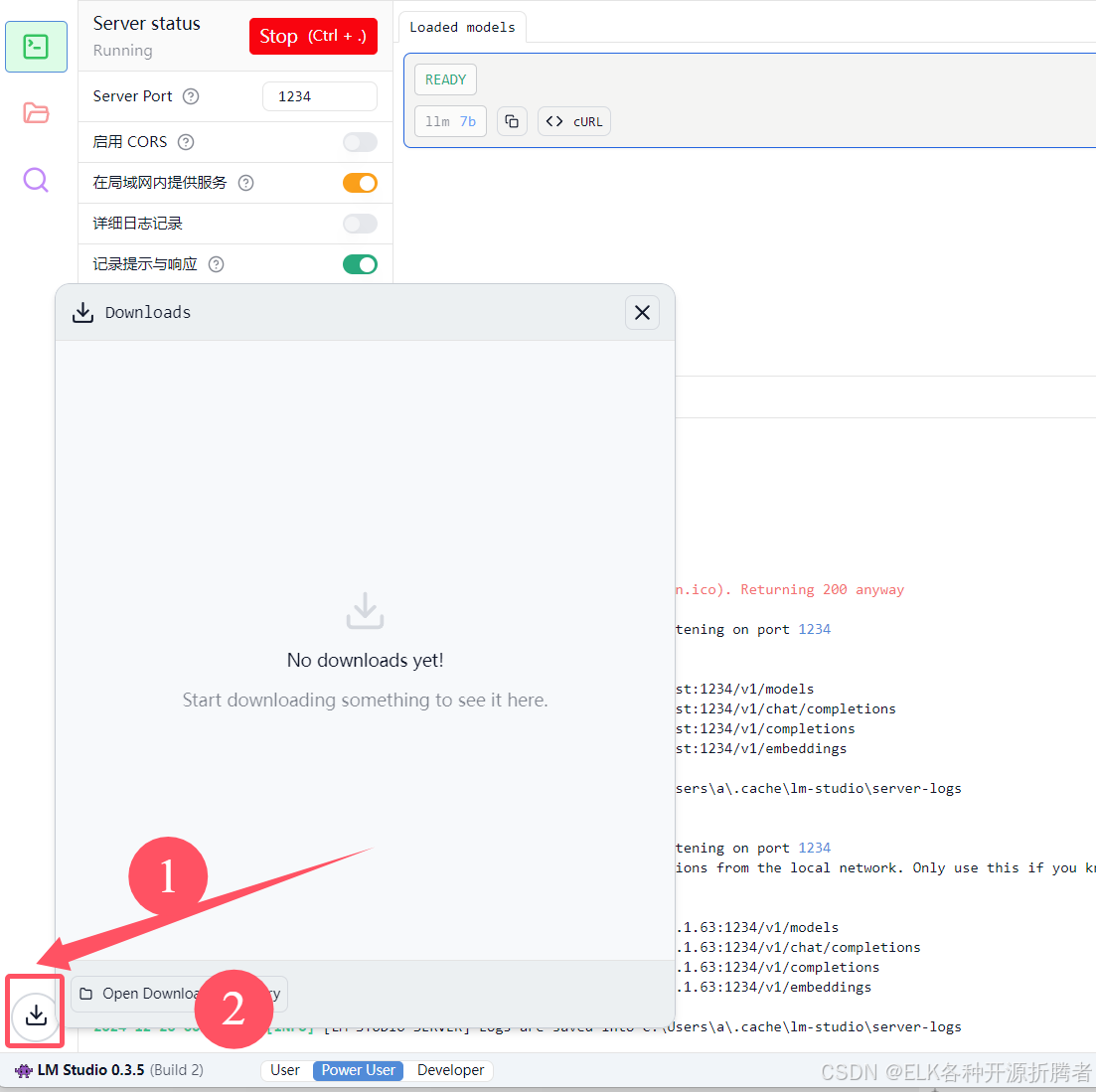Image resolution: width=1096 pixels, height=1092 pixels.
Task: Click the Open Downloads Directory button
Action: [x=179, y=994]
